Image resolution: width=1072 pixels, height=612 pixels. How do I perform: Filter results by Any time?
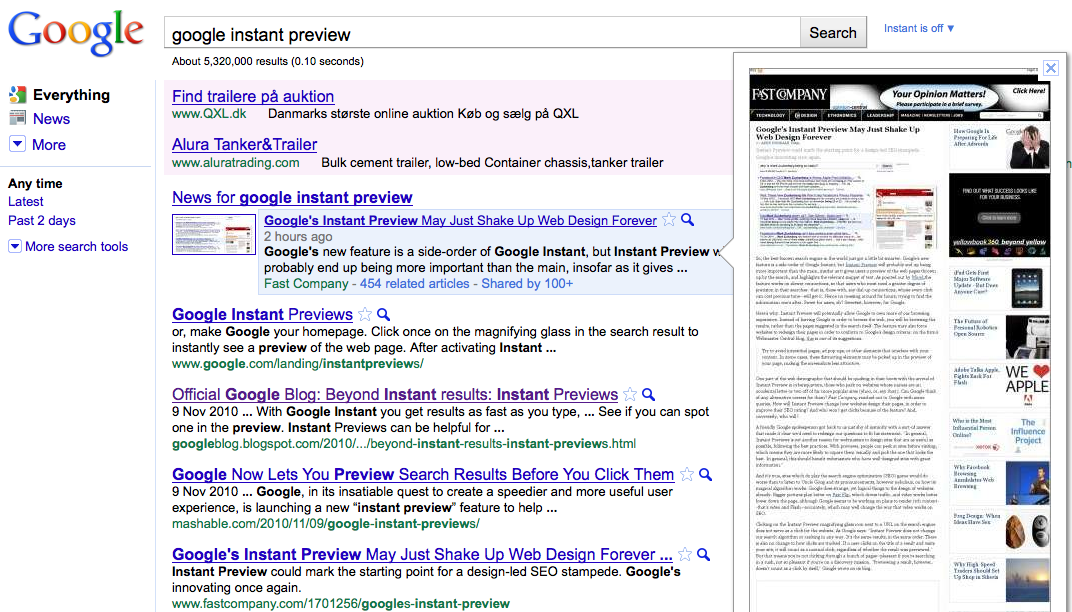tap(35, 183)
